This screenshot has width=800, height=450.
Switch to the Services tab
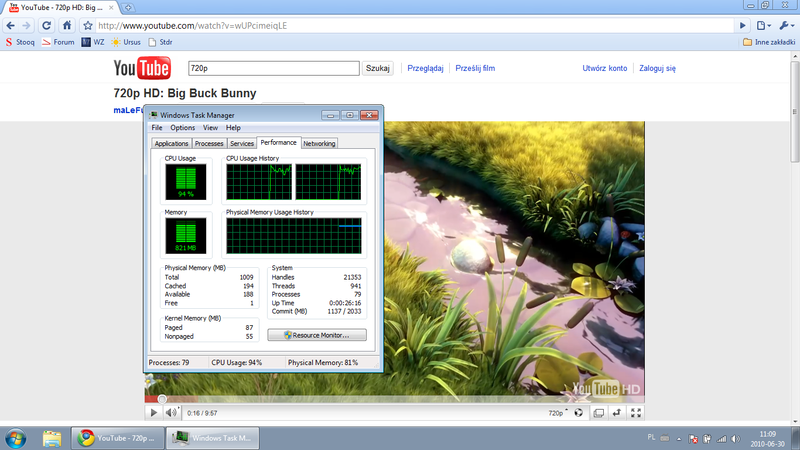pos(242,143)
